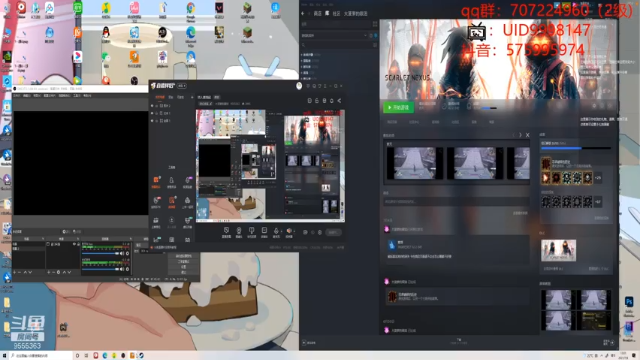The image size is (640, 360).
Task: Move source down in OBS sources toolbar
Action: (69, 272)
